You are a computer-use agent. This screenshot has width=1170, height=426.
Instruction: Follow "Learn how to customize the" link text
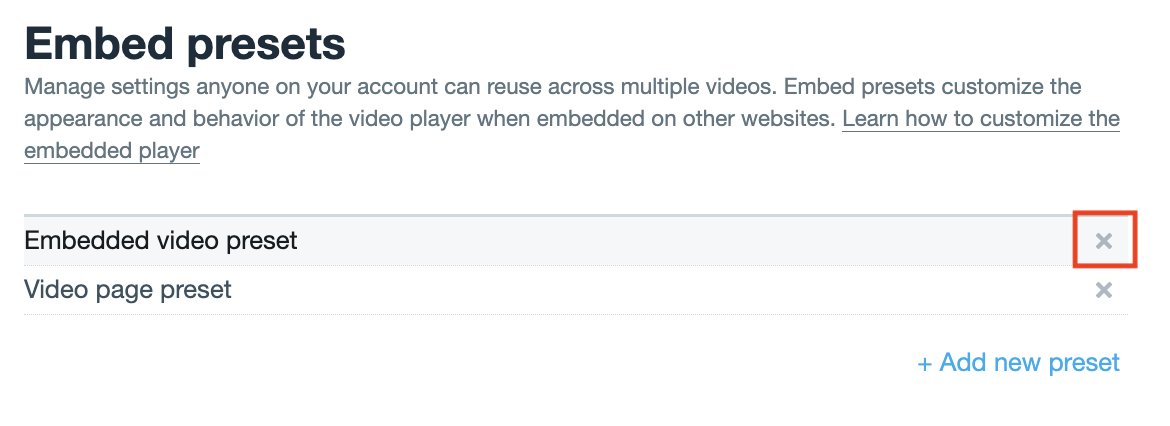point(980,120)
